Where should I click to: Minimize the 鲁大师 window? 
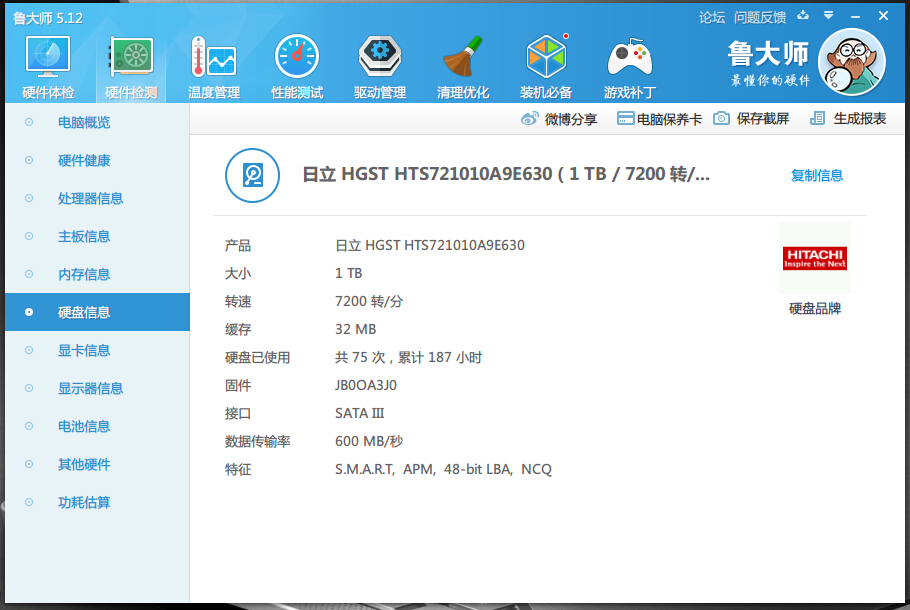pyautogui.click(x=855, y=17)
